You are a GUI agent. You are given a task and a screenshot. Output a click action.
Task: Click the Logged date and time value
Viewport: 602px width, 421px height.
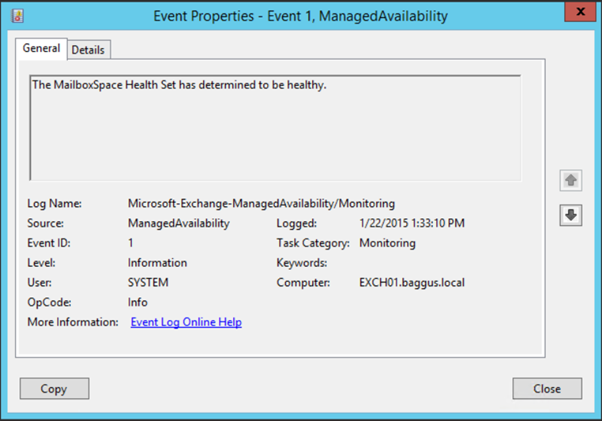coord(411,223)
